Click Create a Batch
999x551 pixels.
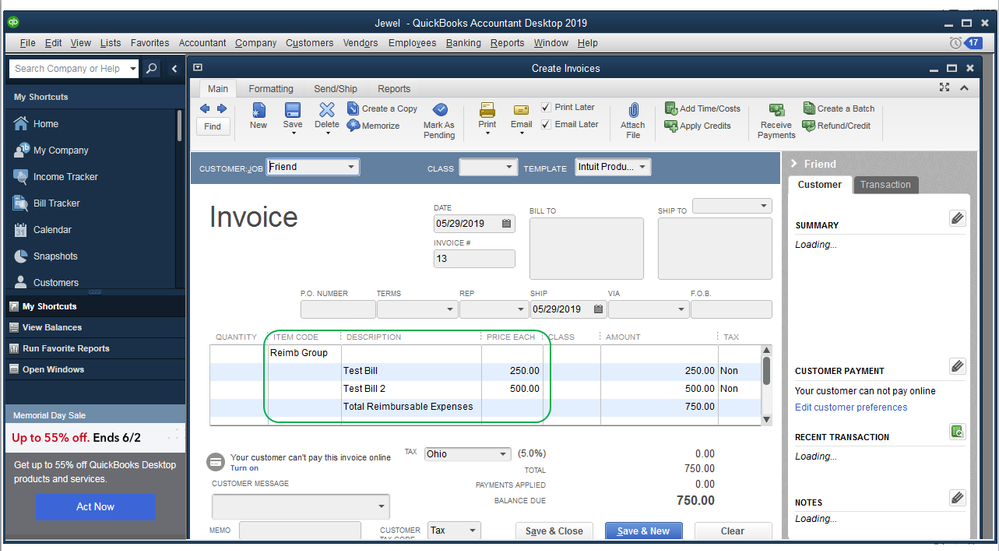[838, 108]
